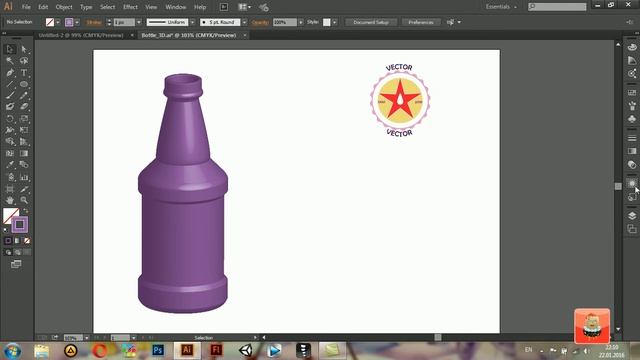Choose the Lasso tool
Screen dimensions: 640x360
tap(24, 61)
